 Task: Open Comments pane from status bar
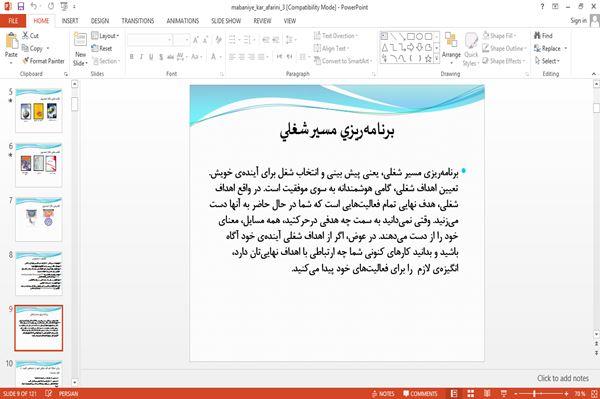[x=420, y=394]
